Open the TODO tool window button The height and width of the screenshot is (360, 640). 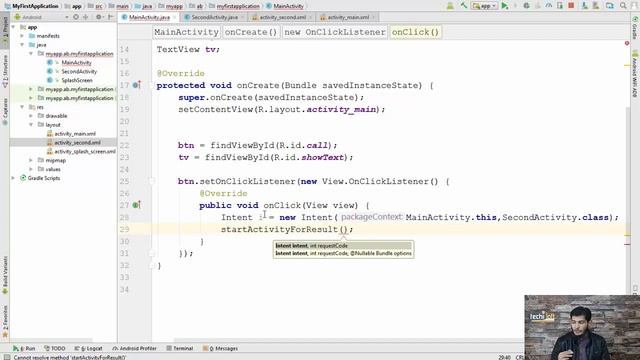point(55,349)
